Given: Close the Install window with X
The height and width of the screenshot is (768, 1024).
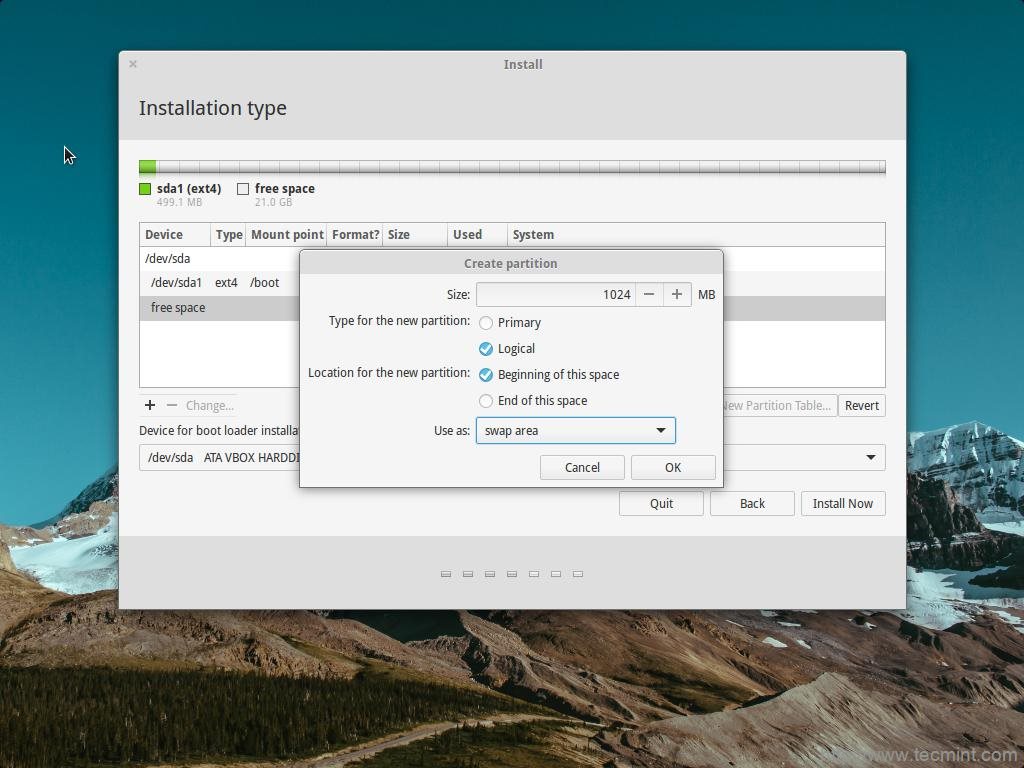Looking at the screenshot, I should pos(133,64).
